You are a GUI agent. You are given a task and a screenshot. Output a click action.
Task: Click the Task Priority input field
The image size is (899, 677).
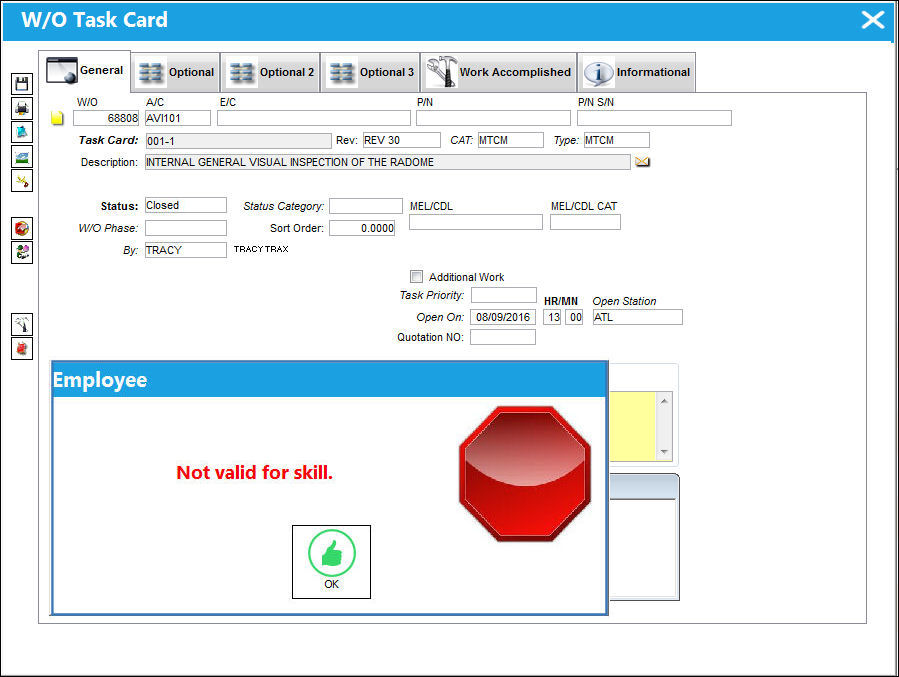tap(503, 295)
